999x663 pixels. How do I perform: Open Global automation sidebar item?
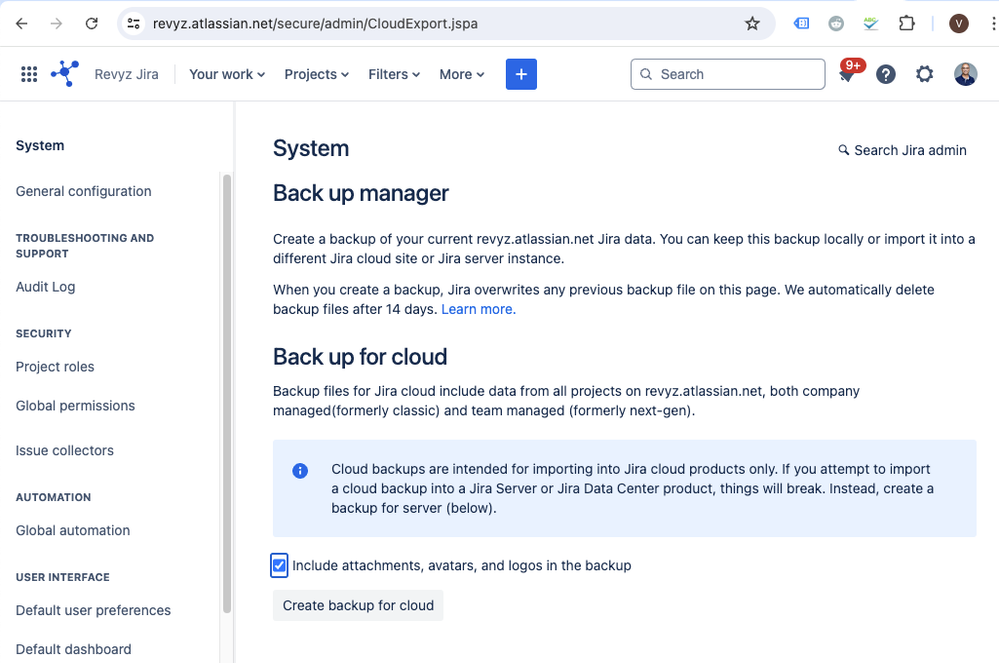coord(73,531)
